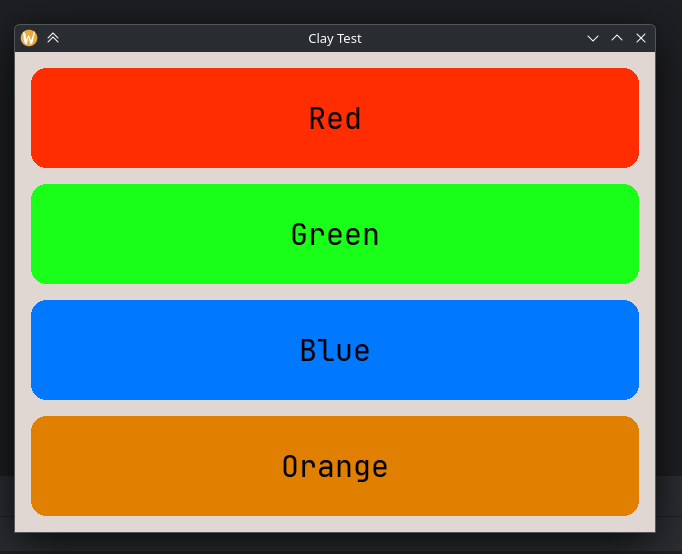The image size is (682, 554).
Task: Click the Red rectangle
Action: (150, 118)
